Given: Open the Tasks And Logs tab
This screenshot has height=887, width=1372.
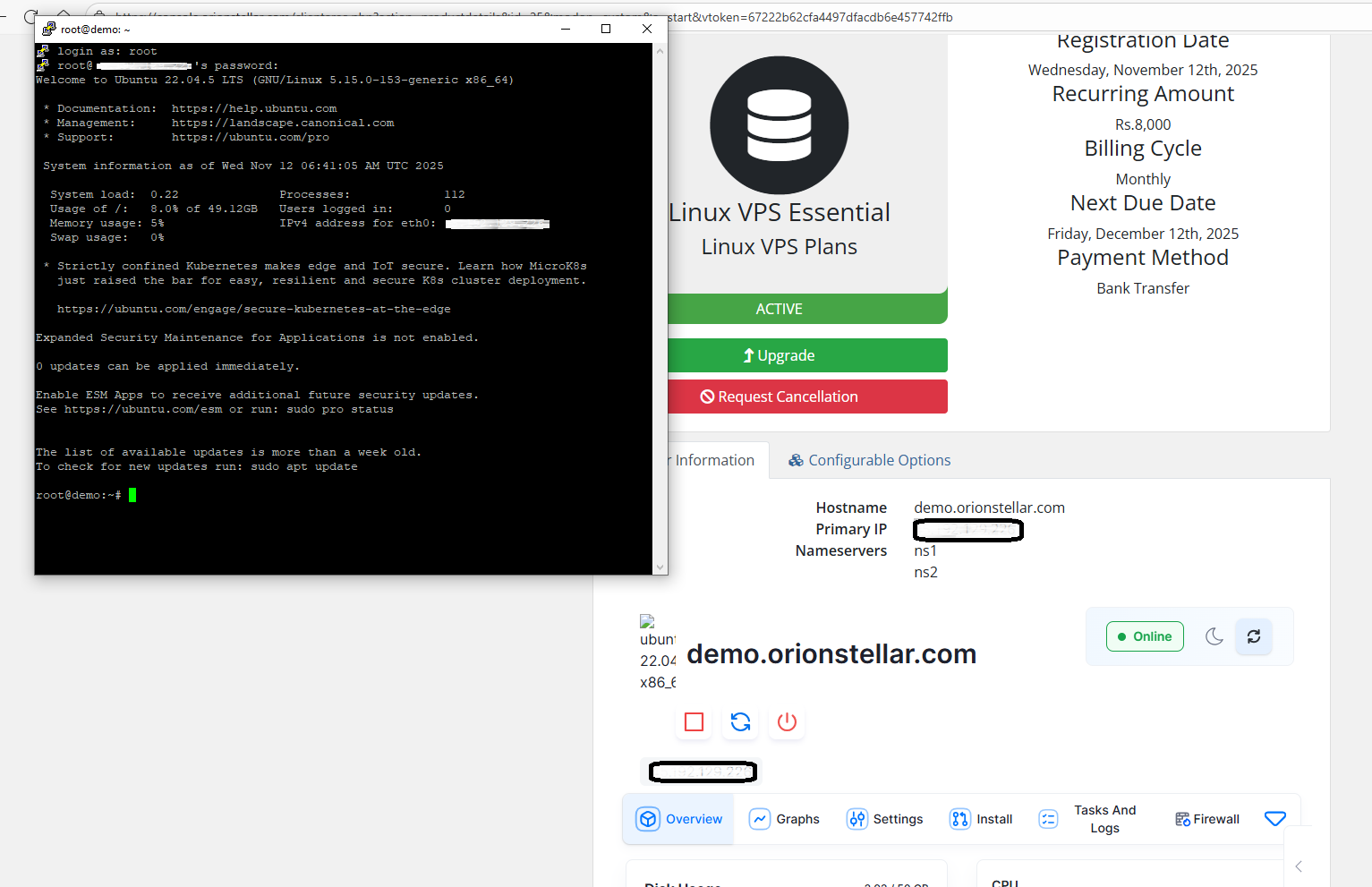Looking at the screenshot, I should coord(1088,819).
